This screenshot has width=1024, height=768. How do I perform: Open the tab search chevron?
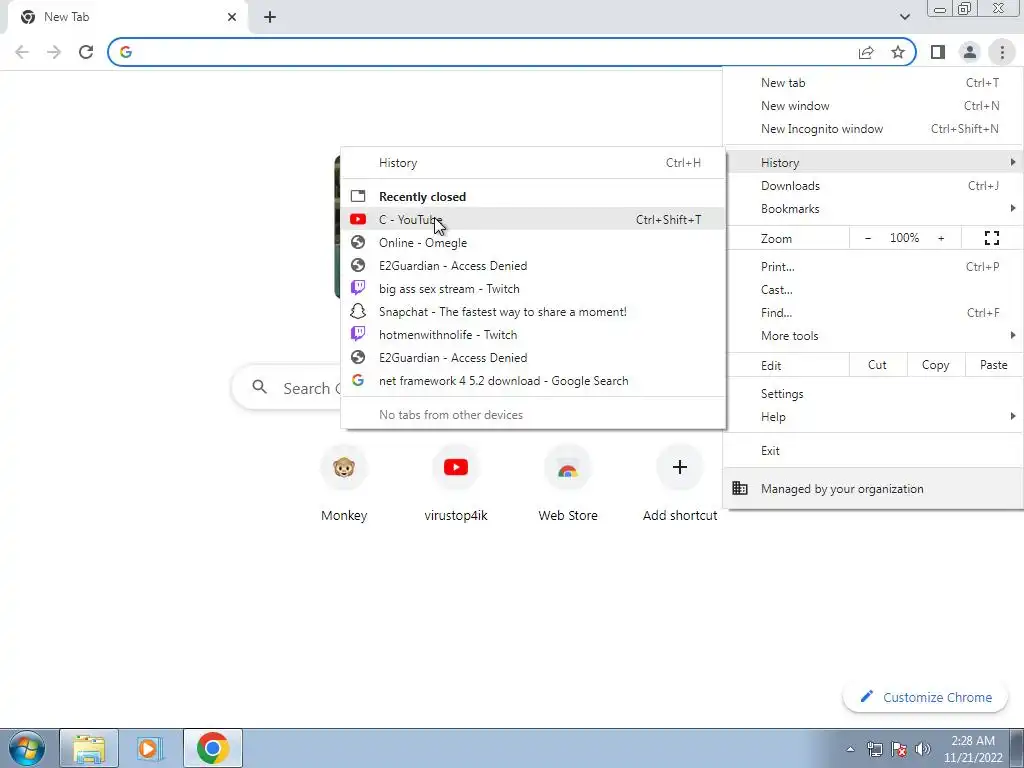pyautogui.click(x=904, y=17)
